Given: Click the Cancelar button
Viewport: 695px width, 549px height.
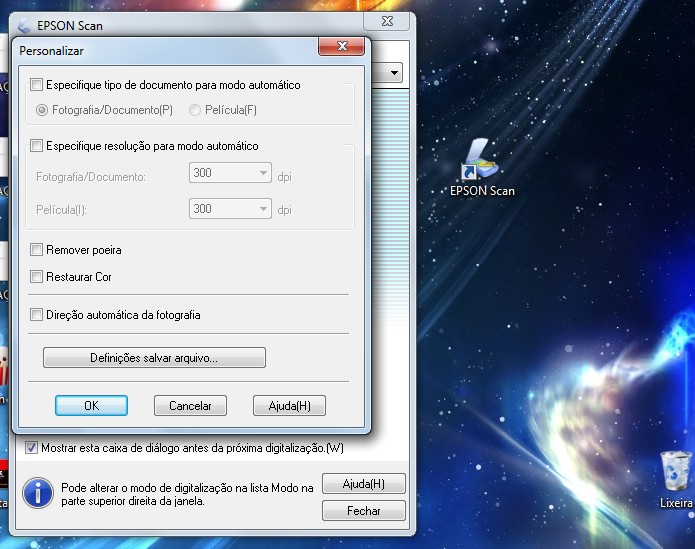Looking at the screenshot, I should 190,405.
